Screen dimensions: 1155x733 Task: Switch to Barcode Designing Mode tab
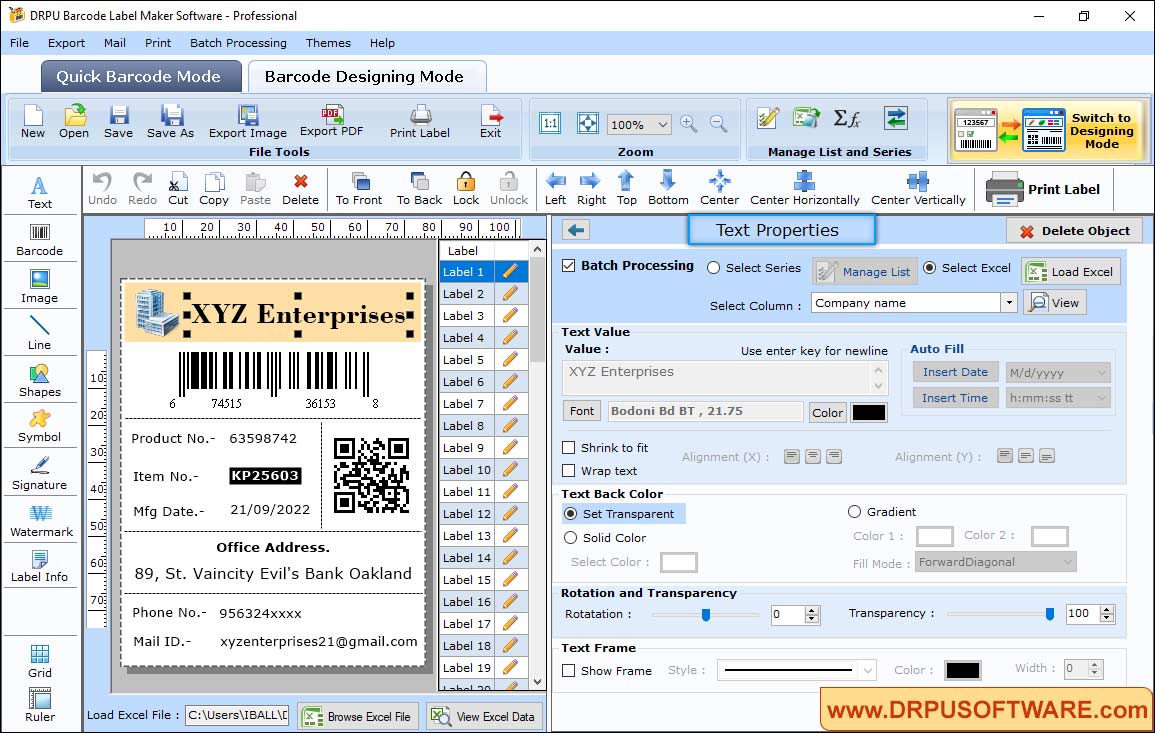coord(366,77)
